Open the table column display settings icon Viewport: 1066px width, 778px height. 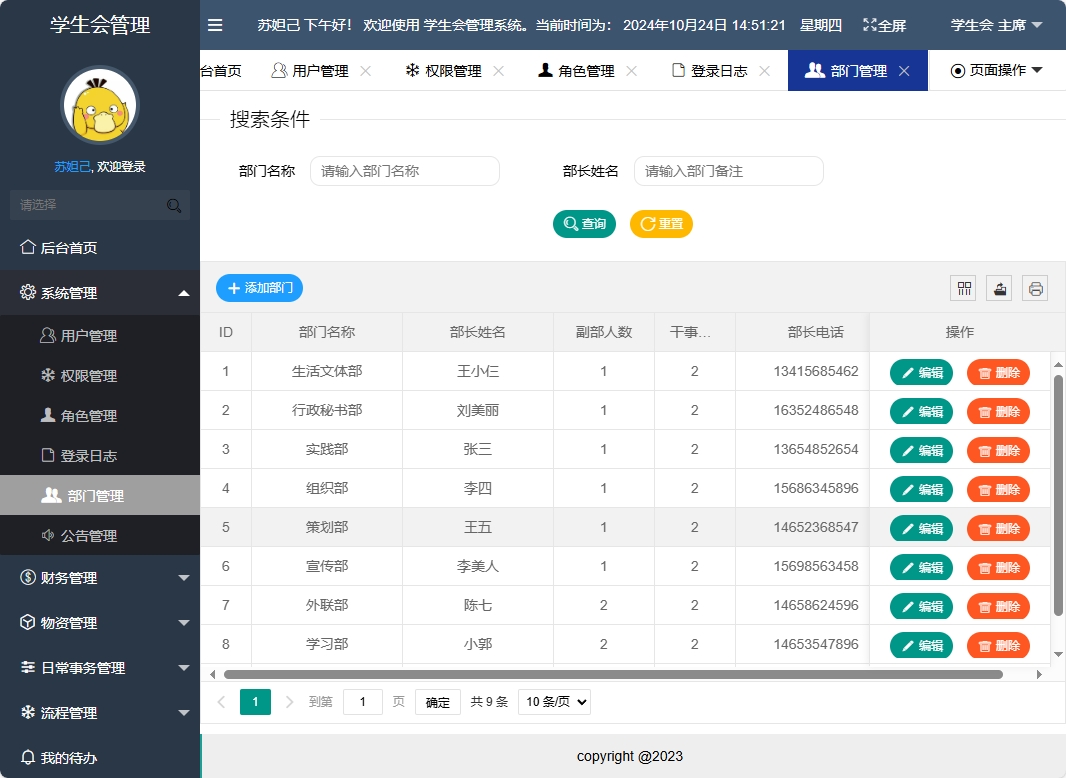(963, 288)
